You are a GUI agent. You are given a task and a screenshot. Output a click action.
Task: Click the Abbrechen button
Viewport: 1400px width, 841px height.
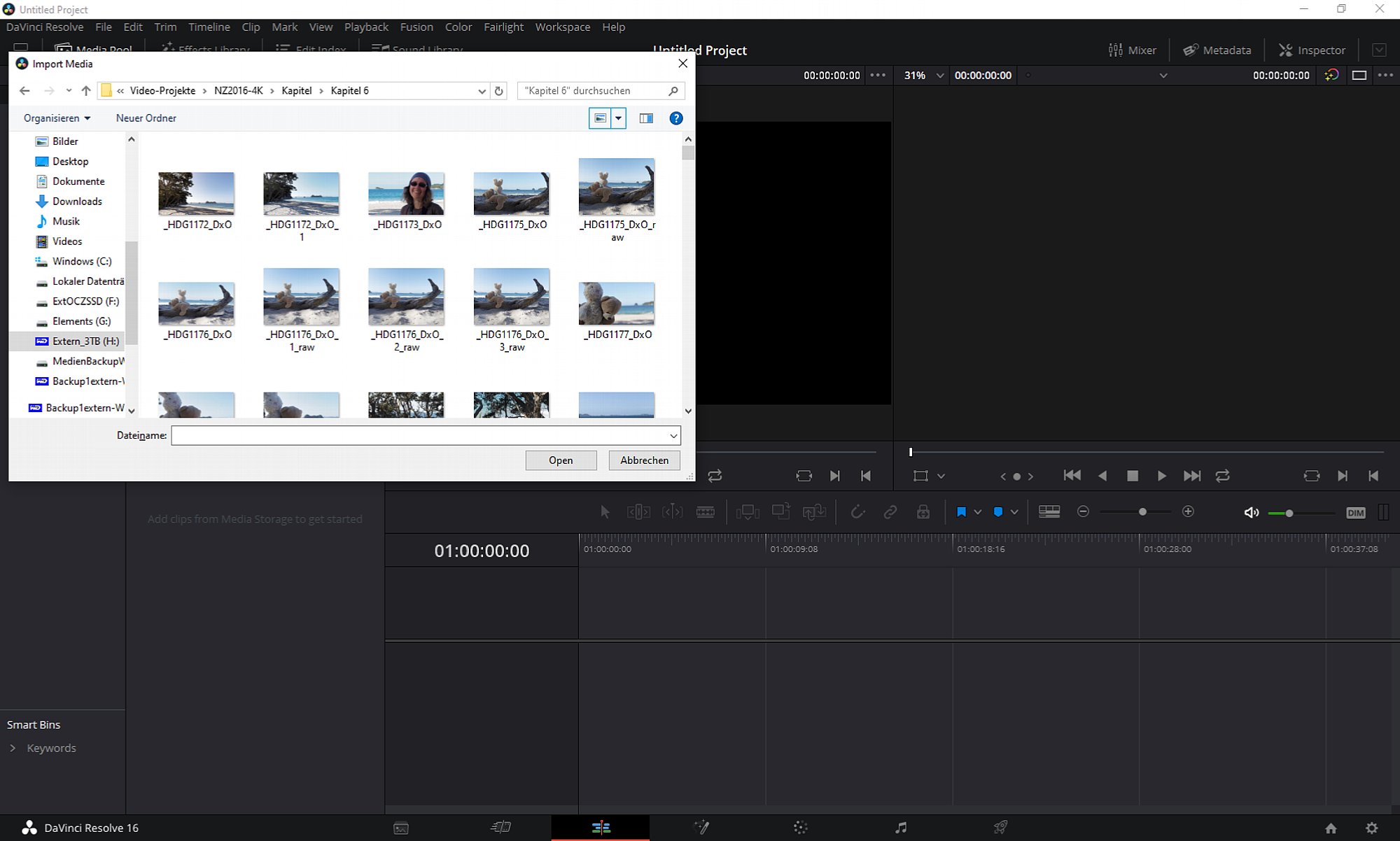pyautogui.click(x=644, y=460)
